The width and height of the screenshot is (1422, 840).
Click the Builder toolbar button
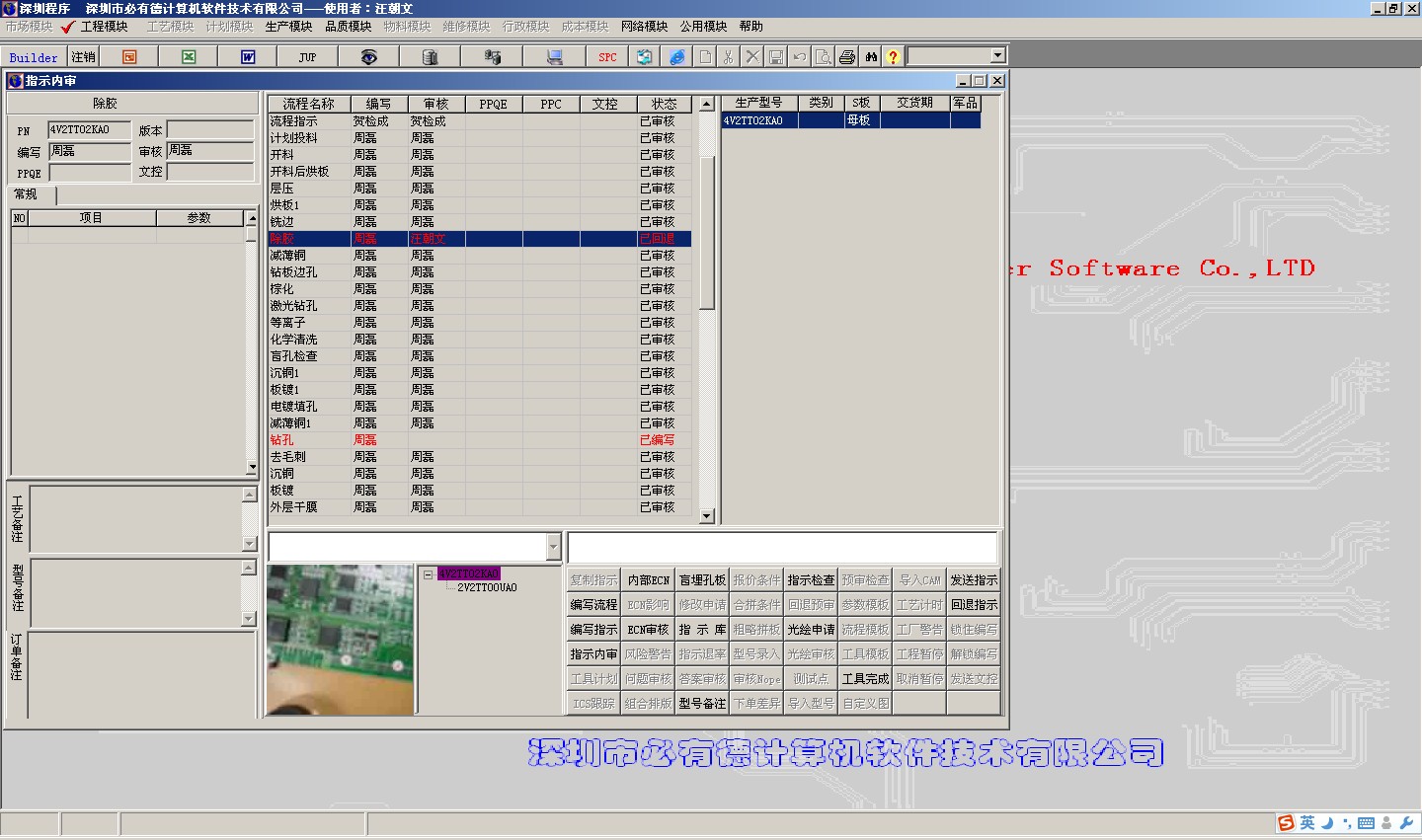(34, 57)
